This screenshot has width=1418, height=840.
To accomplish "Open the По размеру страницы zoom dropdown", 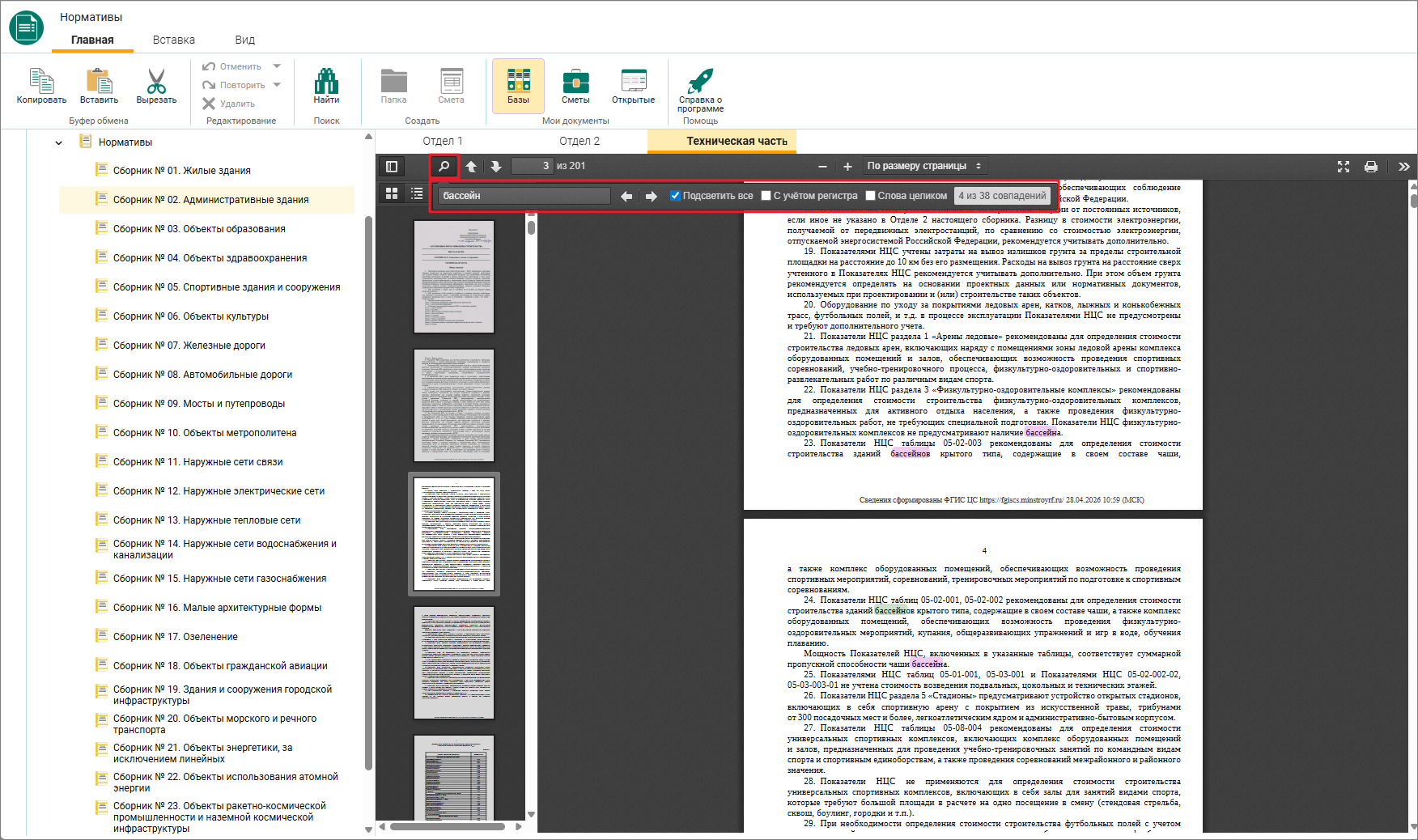I will coord(923,166).
